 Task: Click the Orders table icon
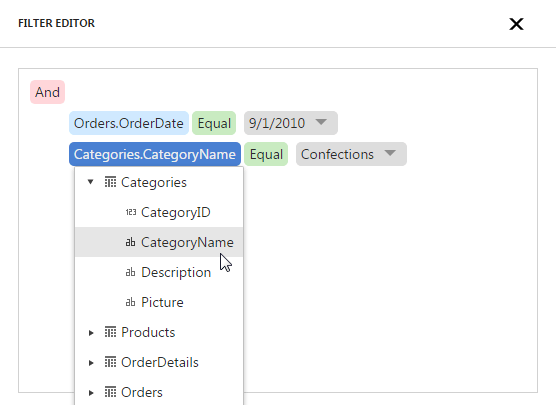[110, 392]
